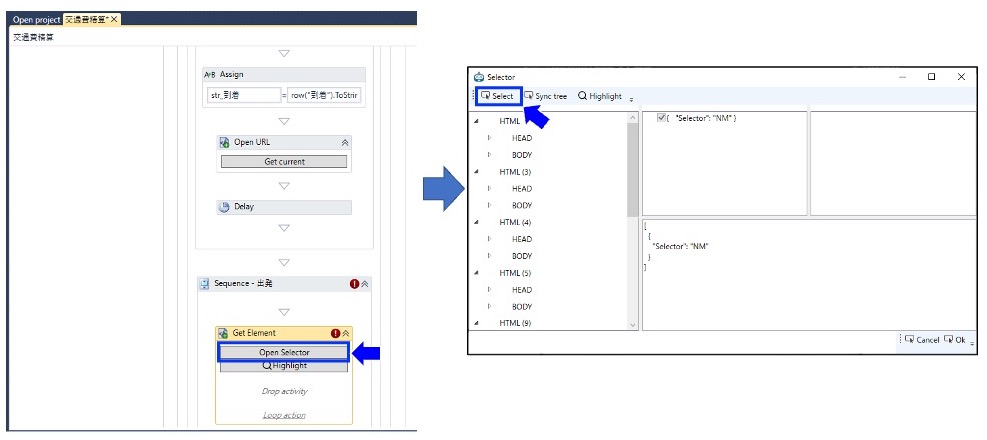Click the Open URL activity icon
The height and width of the screenshot is (440, 987).
[x=225, y=142]
